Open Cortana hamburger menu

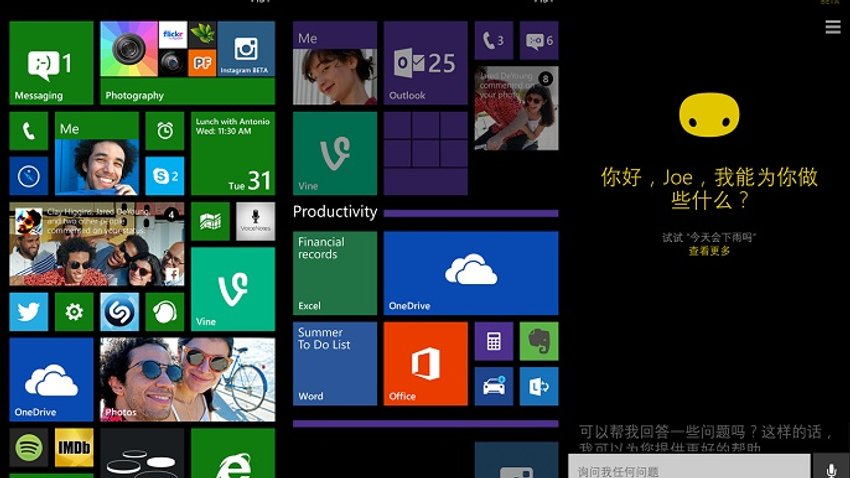[x=833, y=27]
